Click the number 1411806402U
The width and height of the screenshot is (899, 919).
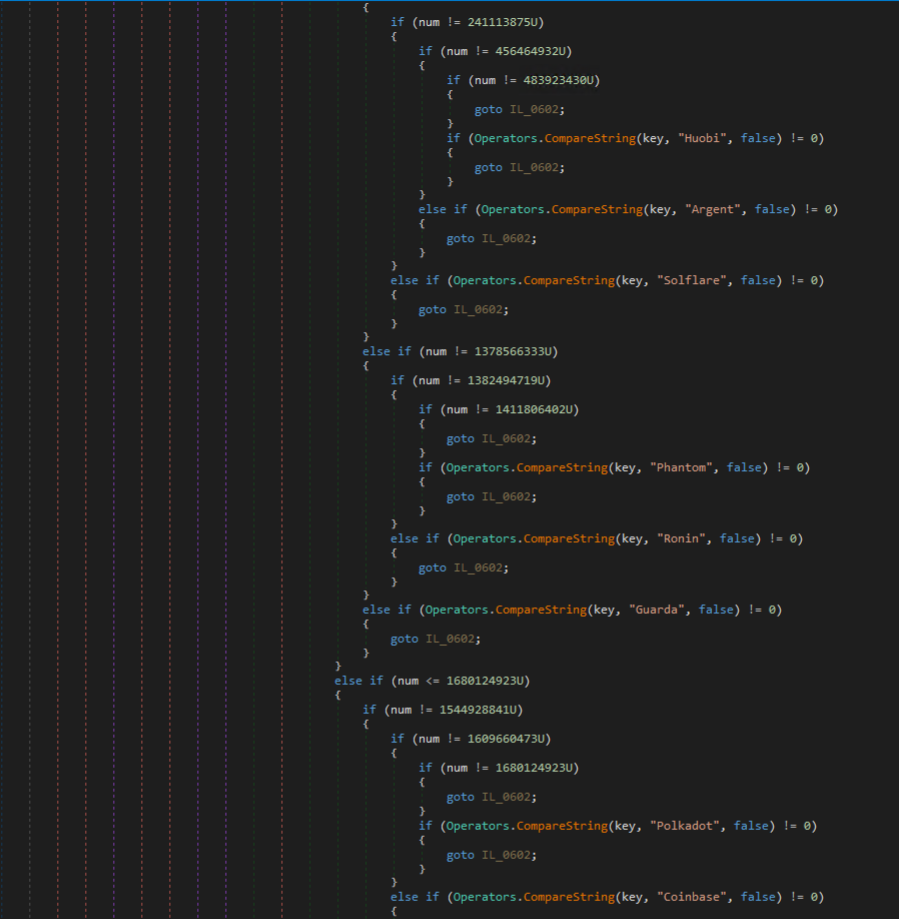[x=534, y=410]
